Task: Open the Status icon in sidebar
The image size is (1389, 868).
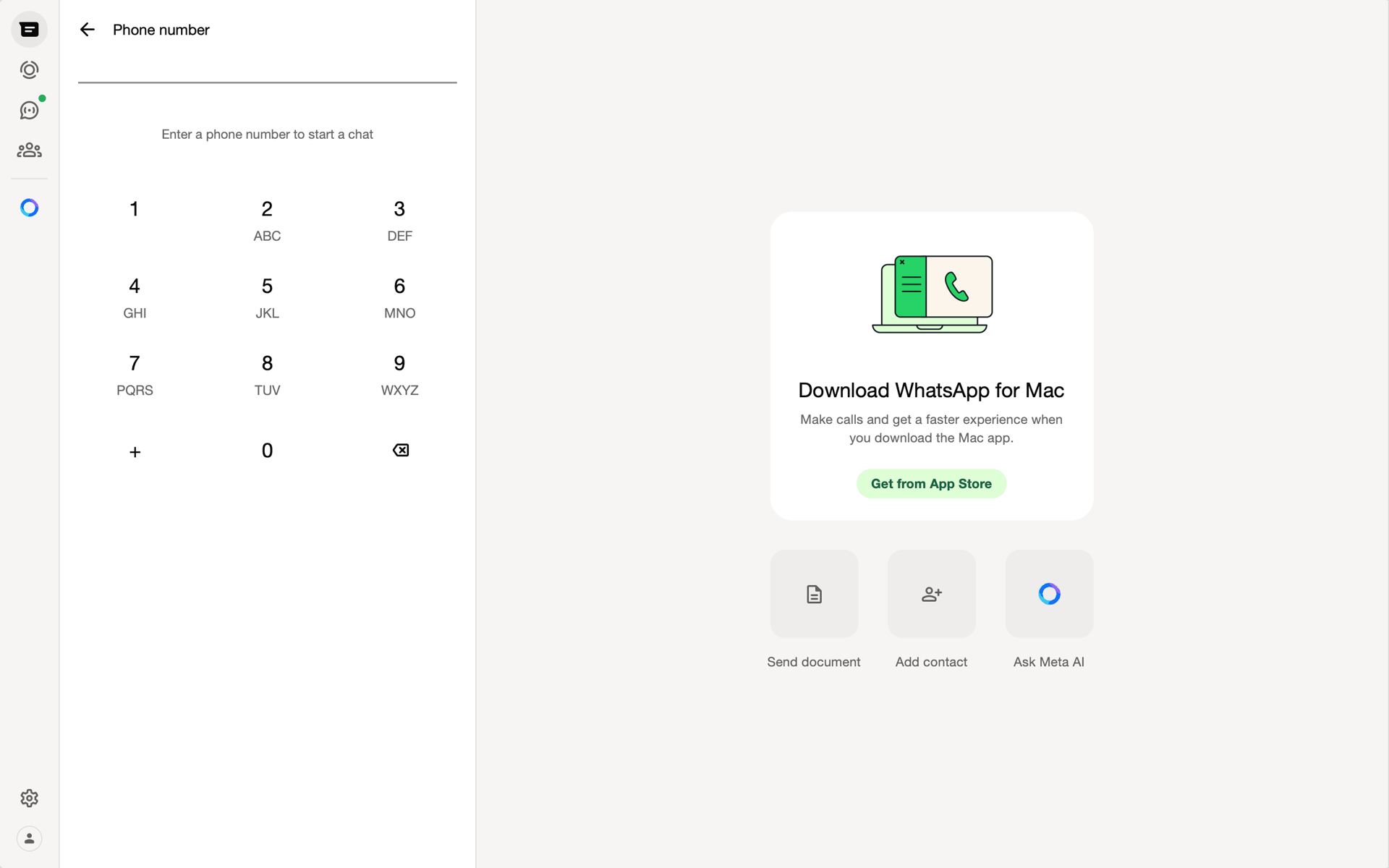Action: pos(29,70)
